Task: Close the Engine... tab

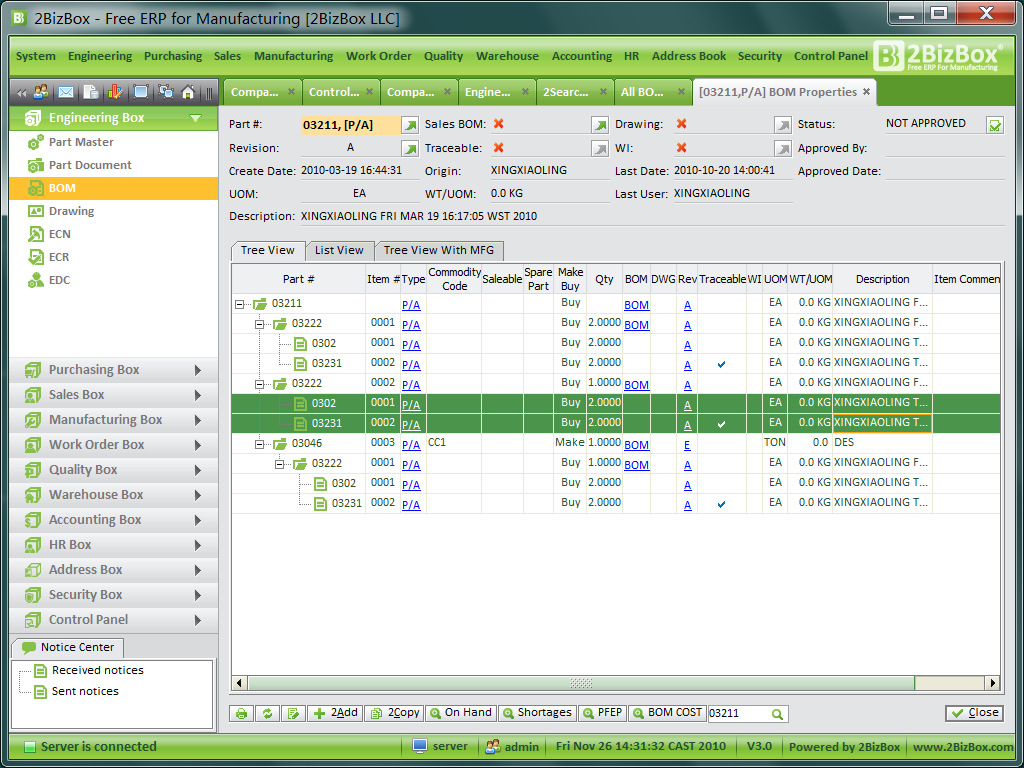Action: (525, 92)
